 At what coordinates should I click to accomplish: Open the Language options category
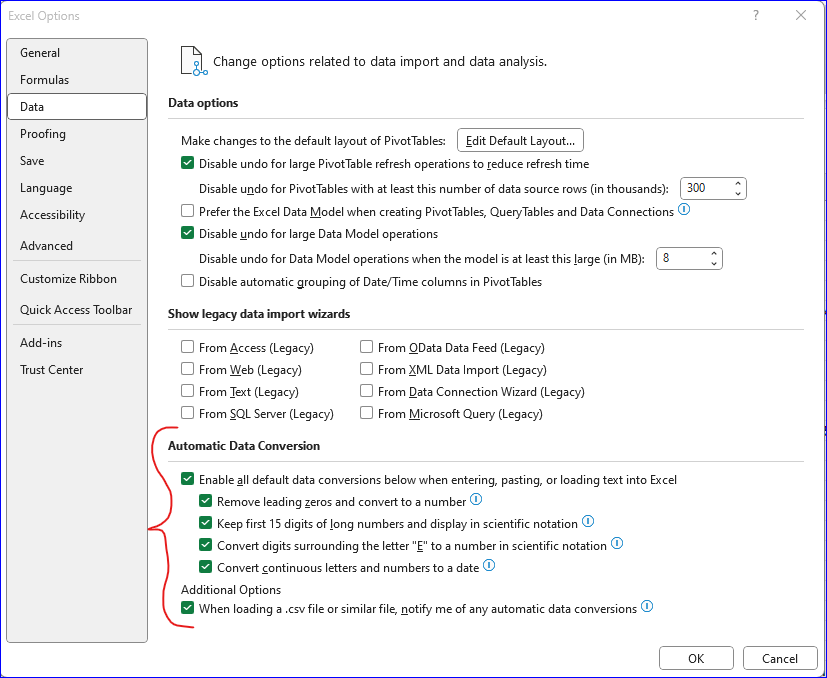point(77,188)
